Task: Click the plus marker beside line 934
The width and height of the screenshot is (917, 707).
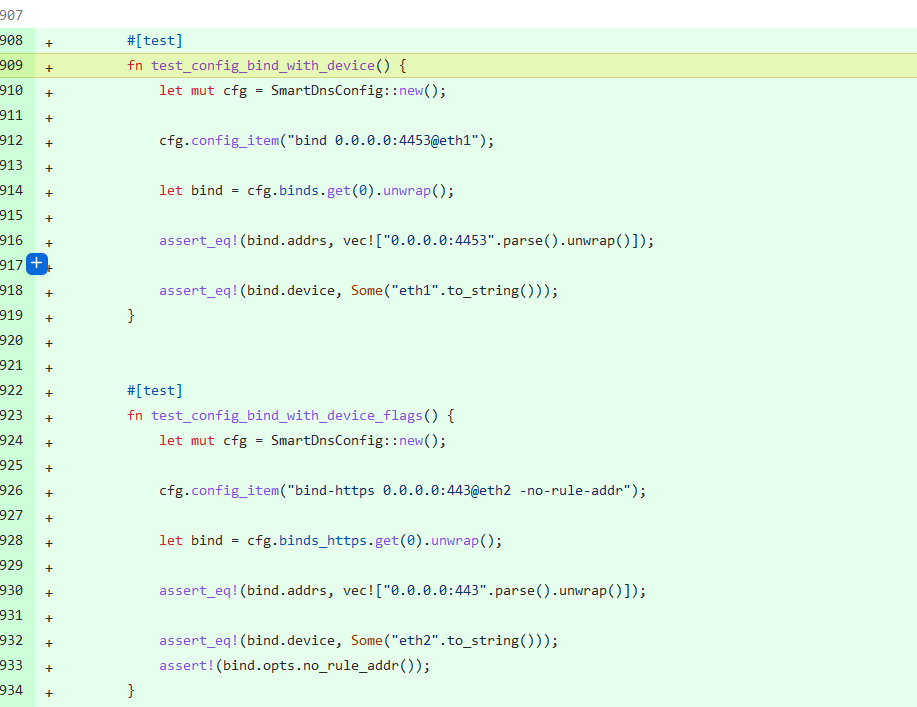Action: pos(48,691)
